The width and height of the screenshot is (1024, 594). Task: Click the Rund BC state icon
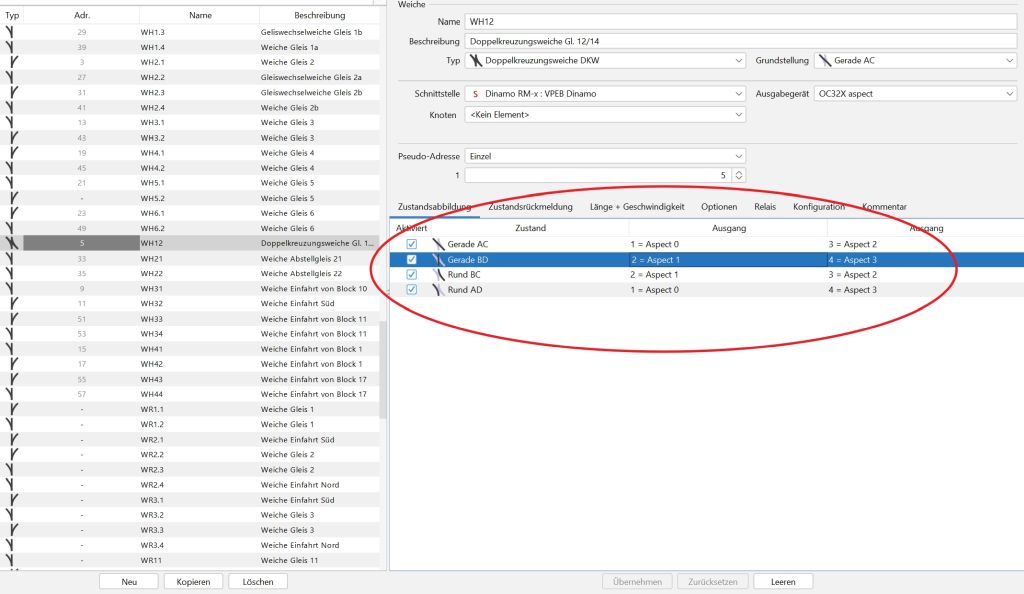pyautogui.click(x=437, y=274)
